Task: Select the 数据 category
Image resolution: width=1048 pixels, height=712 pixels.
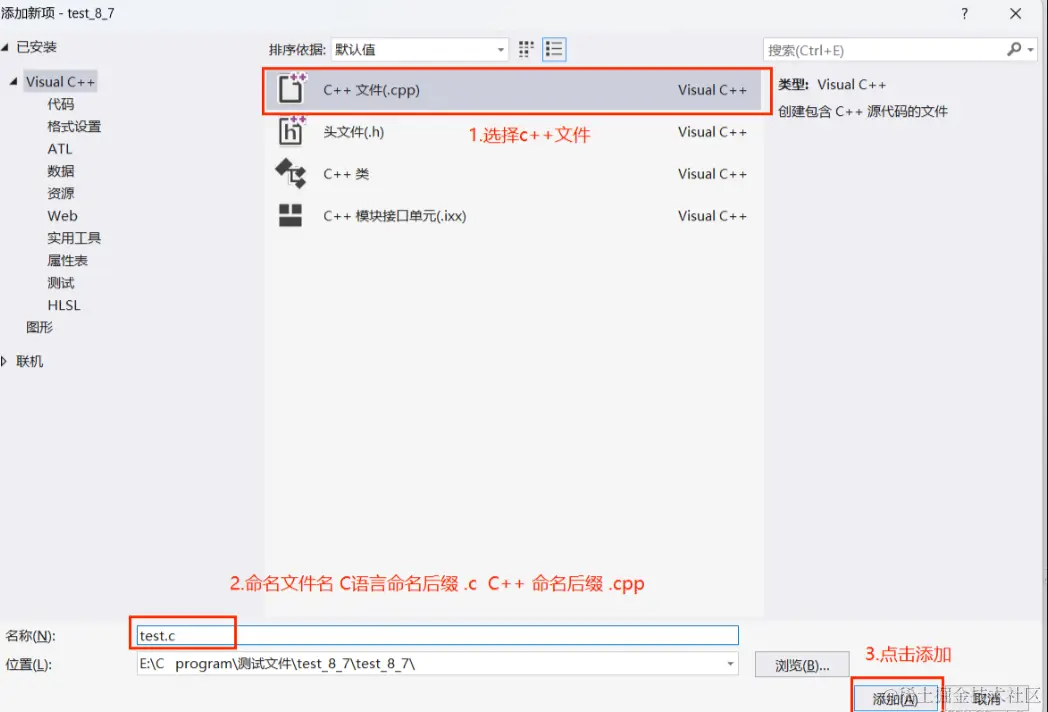Action: [x=61, y=171]
